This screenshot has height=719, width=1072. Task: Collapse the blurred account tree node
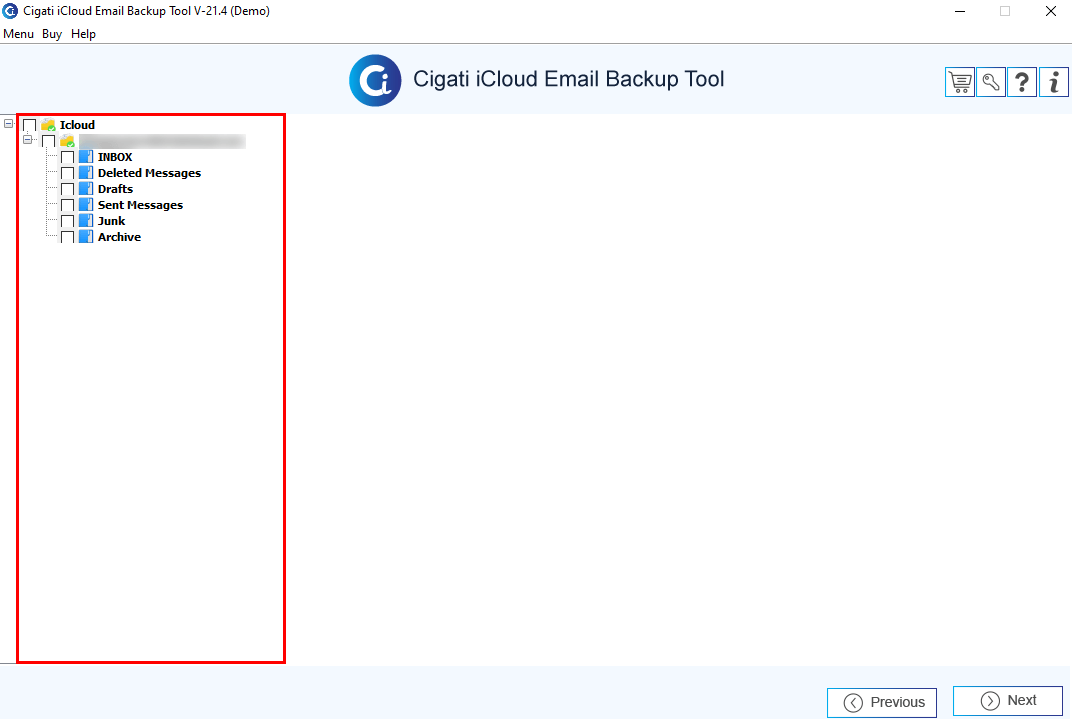27,139
